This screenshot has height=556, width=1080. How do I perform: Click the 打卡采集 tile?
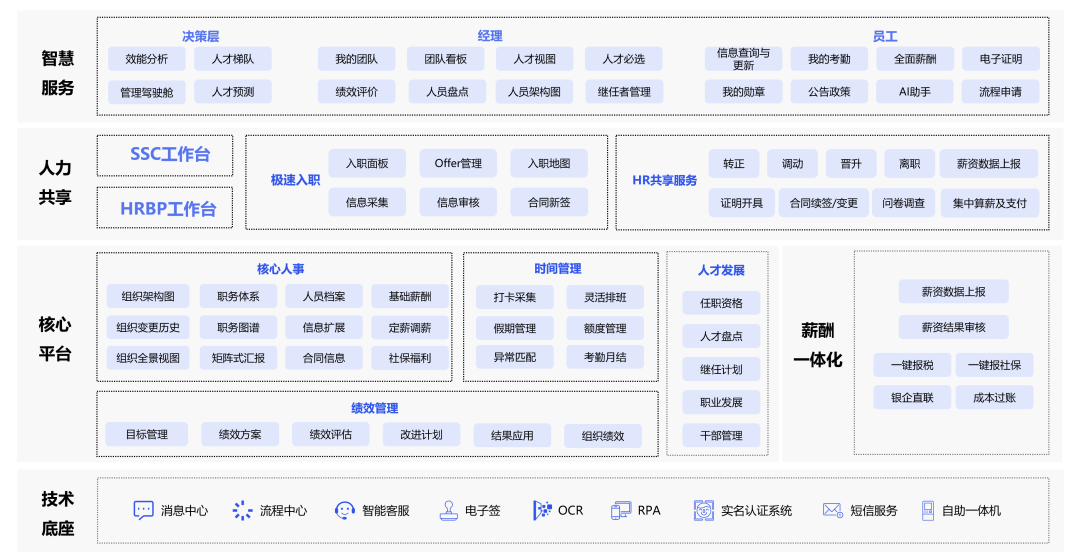(x=515, y=297)
